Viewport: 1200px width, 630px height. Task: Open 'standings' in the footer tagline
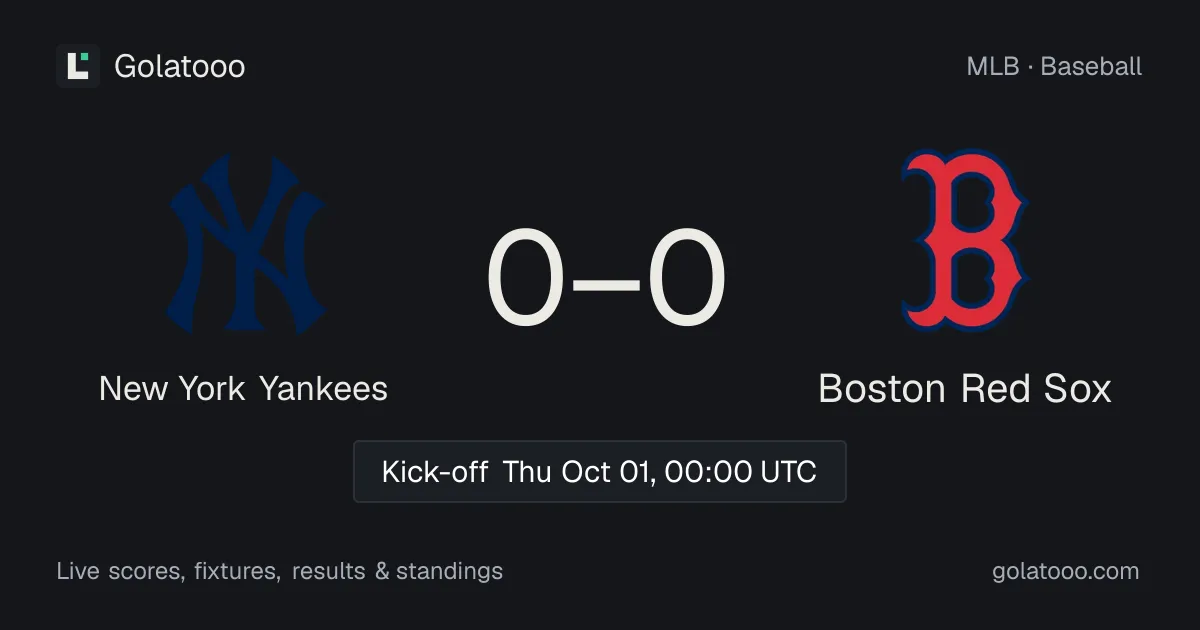(x=449, y=572)
